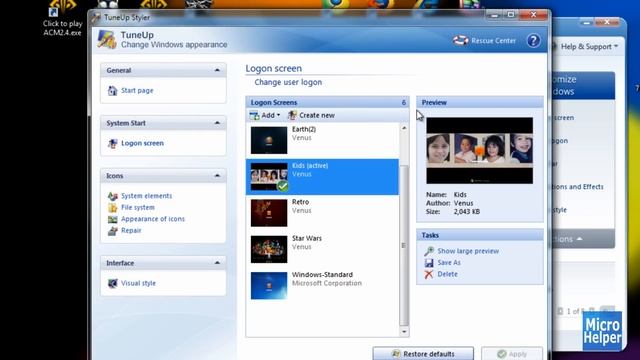Click the TuneUp Styler title bar icon
The image size is (640, 360).
[96, 18]
